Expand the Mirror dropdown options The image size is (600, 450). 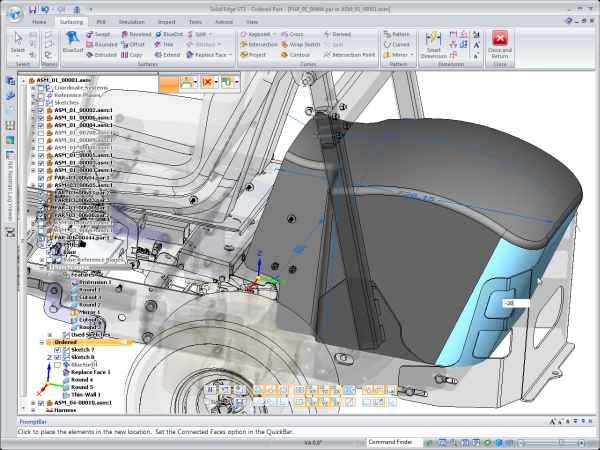click(x=413, y=55)
